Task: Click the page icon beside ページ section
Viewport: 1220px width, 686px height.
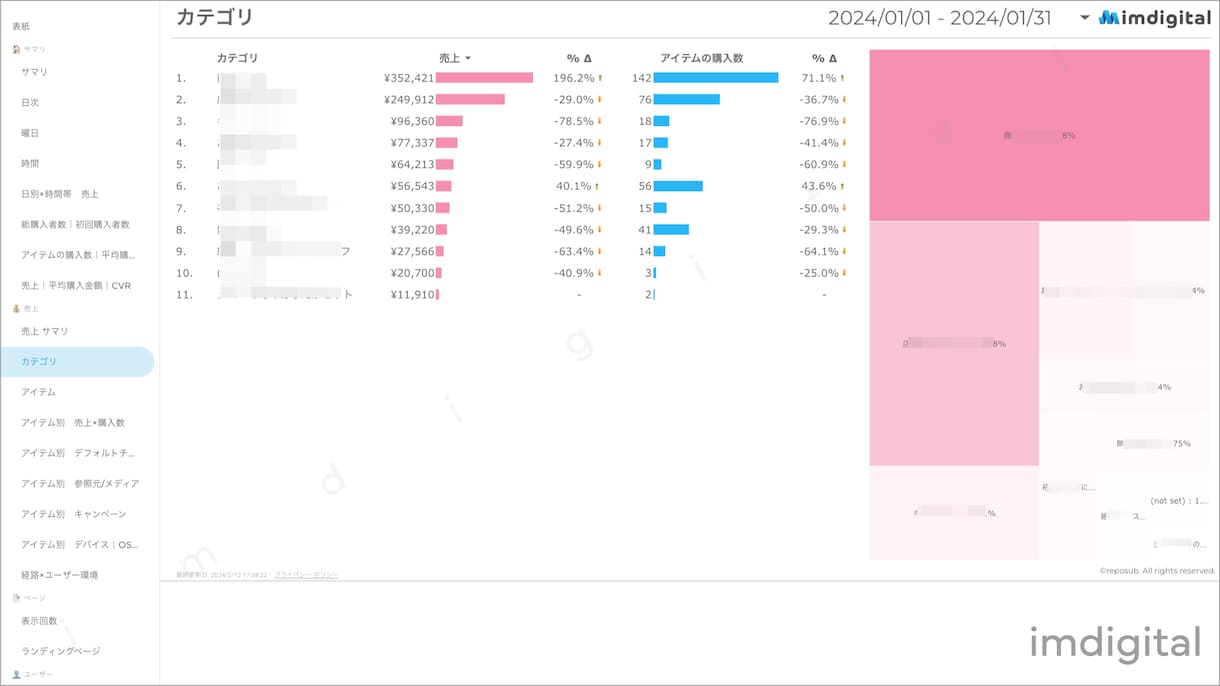Action: [x=16, y=598]
